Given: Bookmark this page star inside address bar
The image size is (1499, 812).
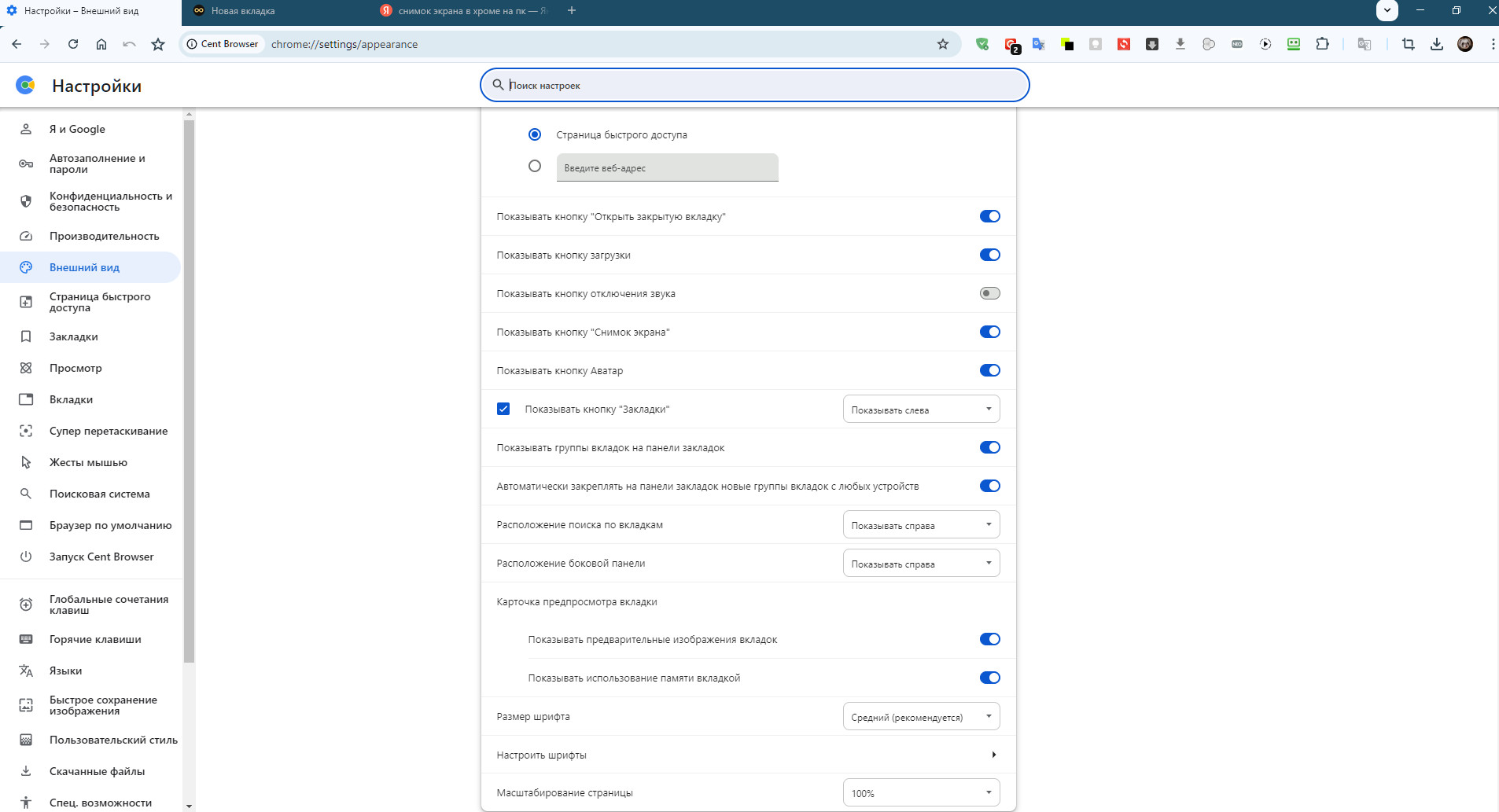Looking at the screenshot, I should pos(943,44).
